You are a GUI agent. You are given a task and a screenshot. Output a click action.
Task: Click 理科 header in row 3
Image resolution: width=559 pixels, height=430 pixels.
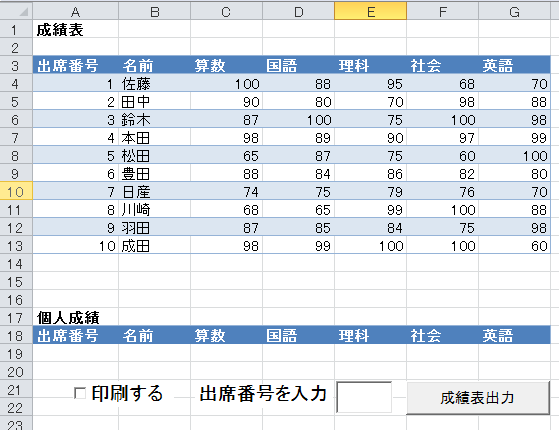pyautogui.click(x=370, y=65)
